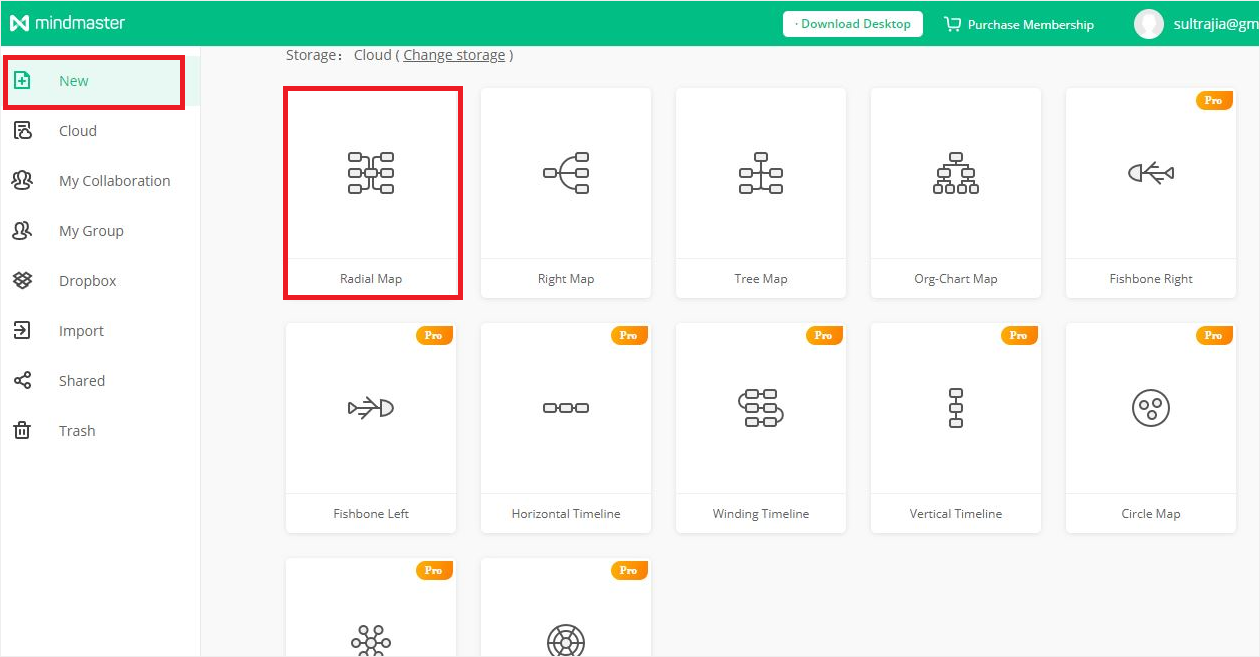1260x657 pixels.
Task: Open My Collaboration in sidebar
Action: [114, 181]
